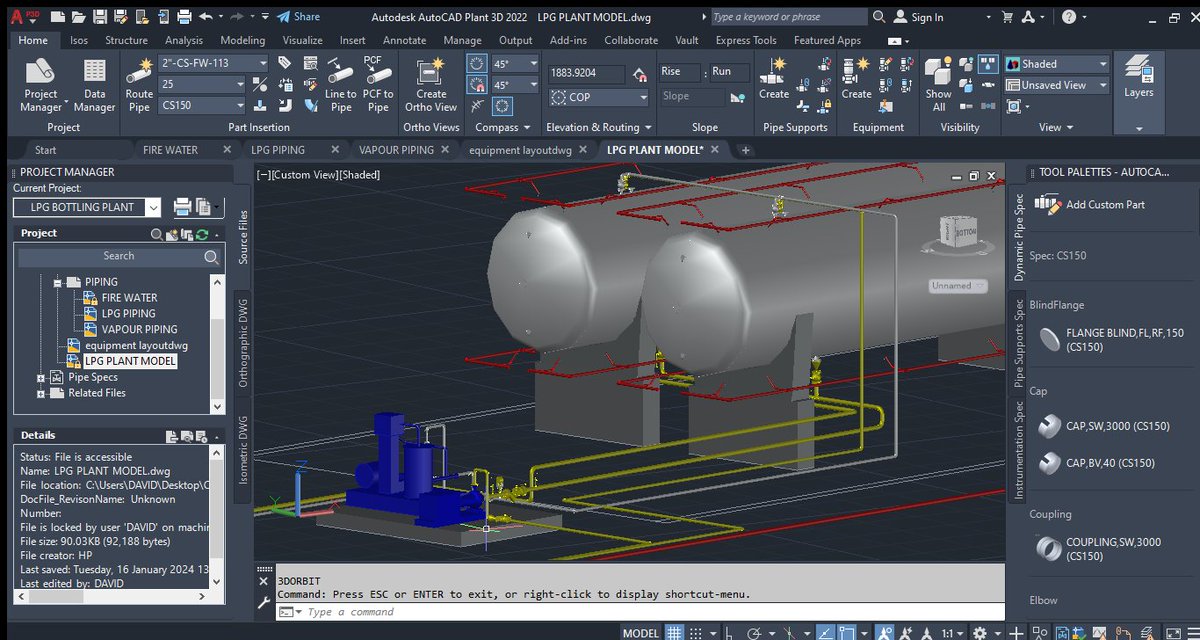Launch the Line to Pipe tool
The height and width of the screenshot is (640, 1200).
point(340,85)
